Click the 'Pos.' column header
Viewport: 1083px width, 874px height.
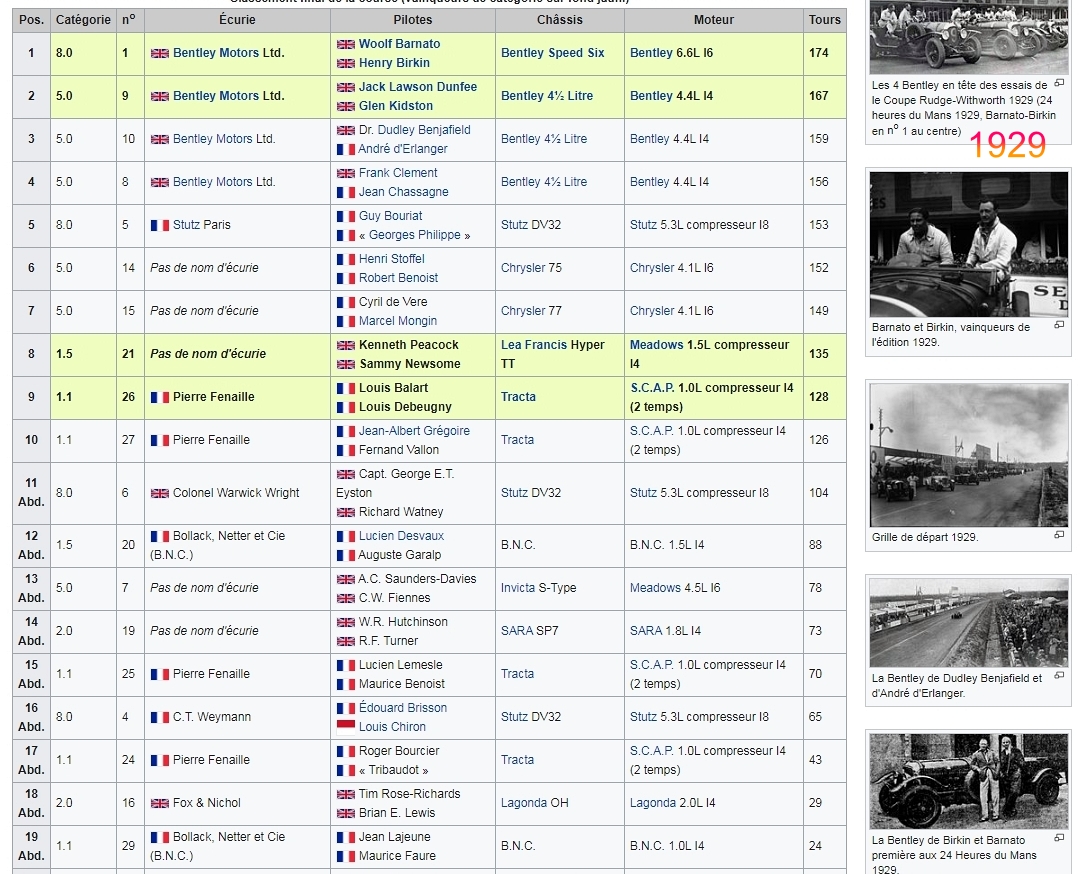[31, 20]
